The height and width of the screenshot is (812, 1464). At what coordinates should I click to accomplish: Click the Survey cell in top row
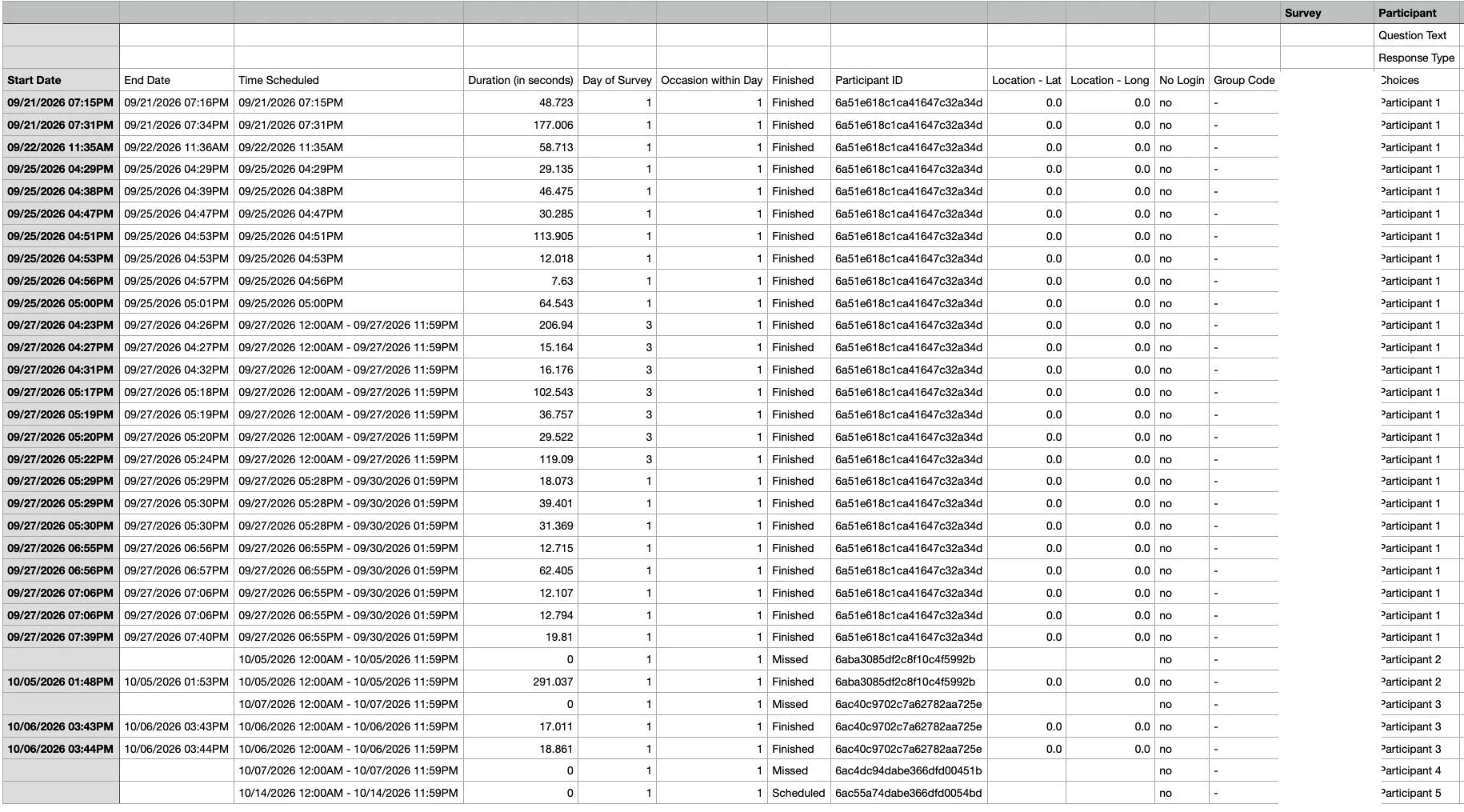1327,13
